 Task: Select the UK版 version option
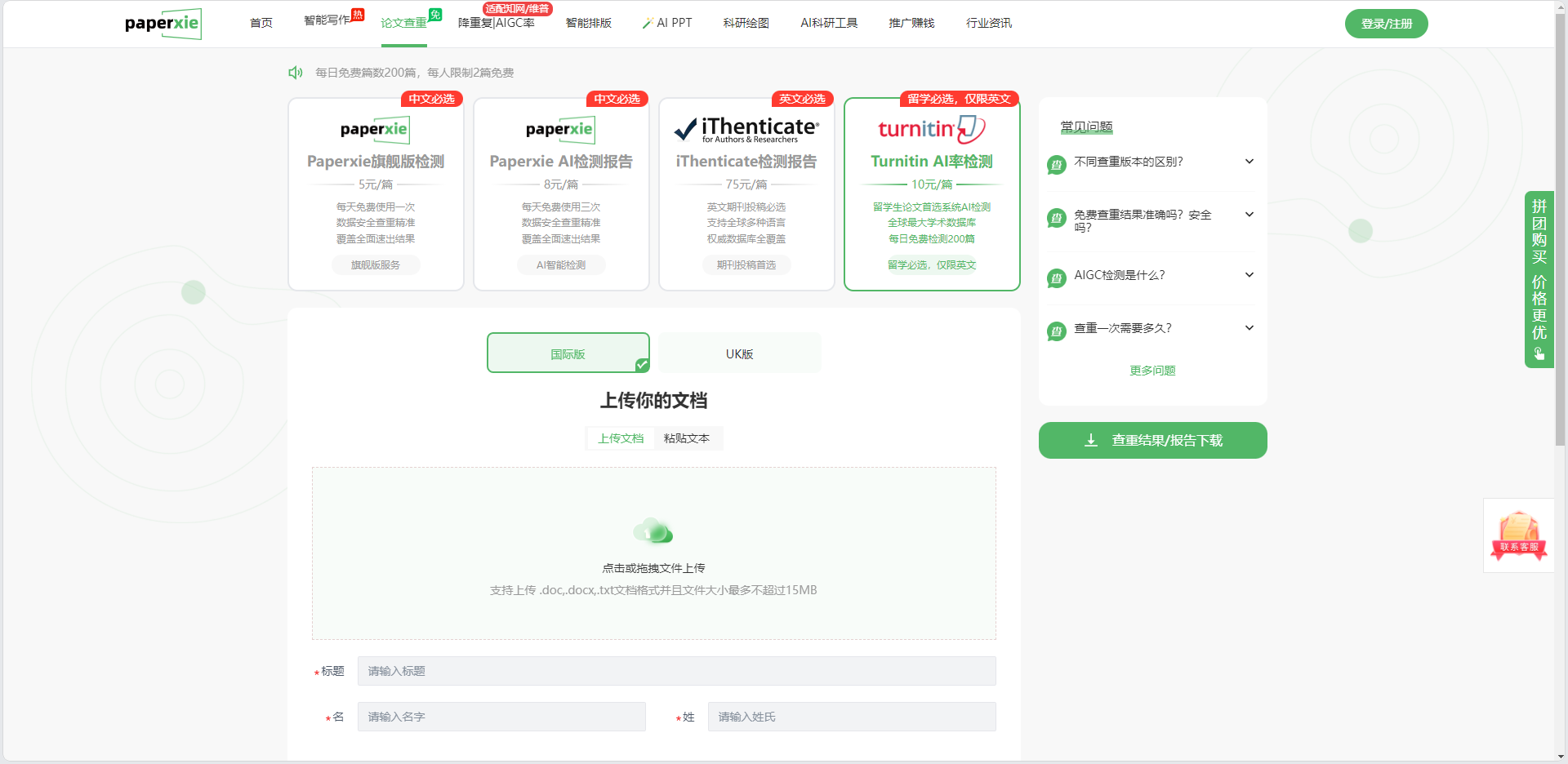(739, 353)
